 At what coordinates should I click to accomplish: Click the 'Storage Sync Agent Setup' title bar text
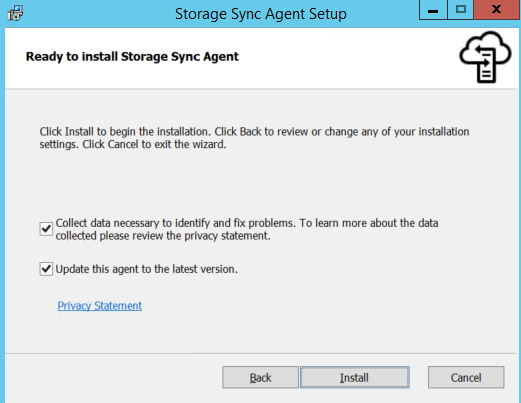[x=261, y=14]
